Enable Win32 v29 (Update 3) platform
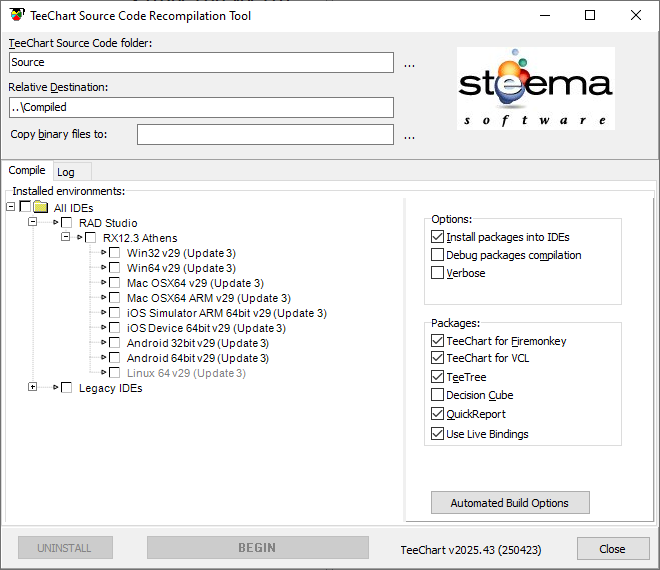 pos(114,253)
